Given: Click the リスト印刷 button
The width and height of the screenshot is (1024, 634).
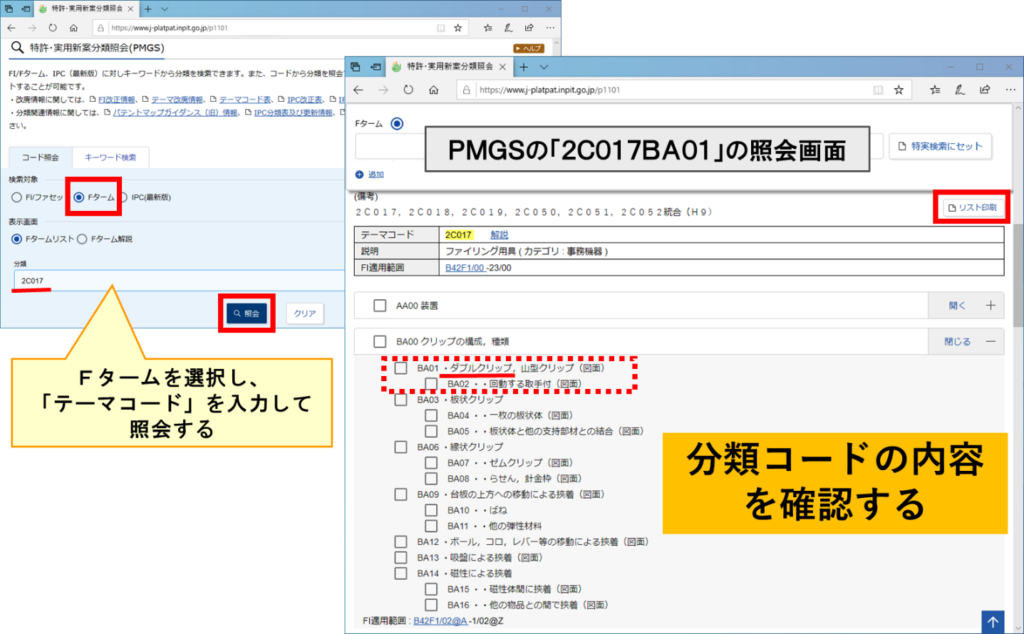Looking at the screenshot, I should 971,207.
